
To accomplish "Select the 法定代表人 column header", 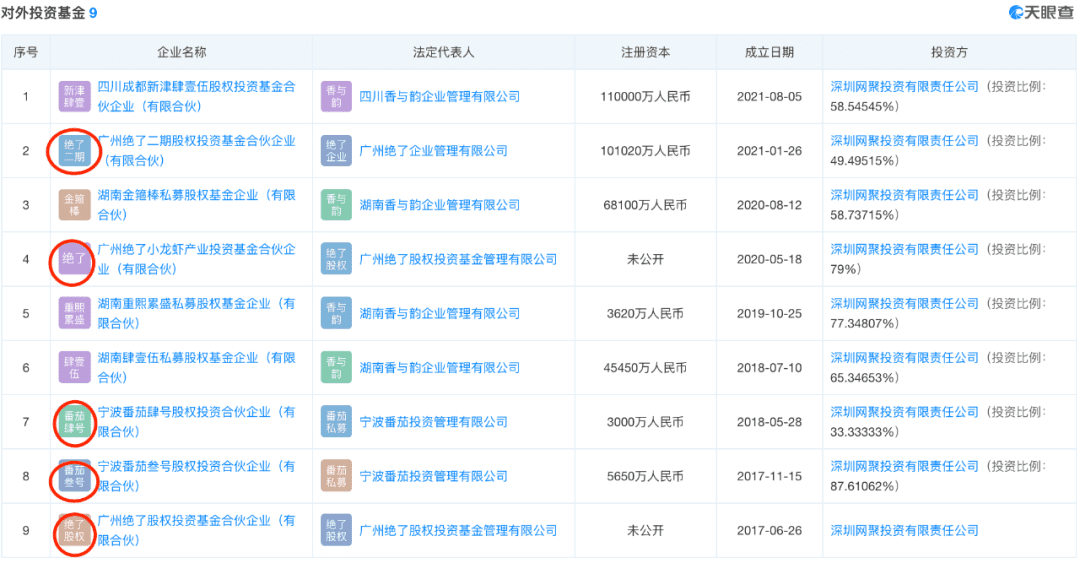I will (444, 52).
